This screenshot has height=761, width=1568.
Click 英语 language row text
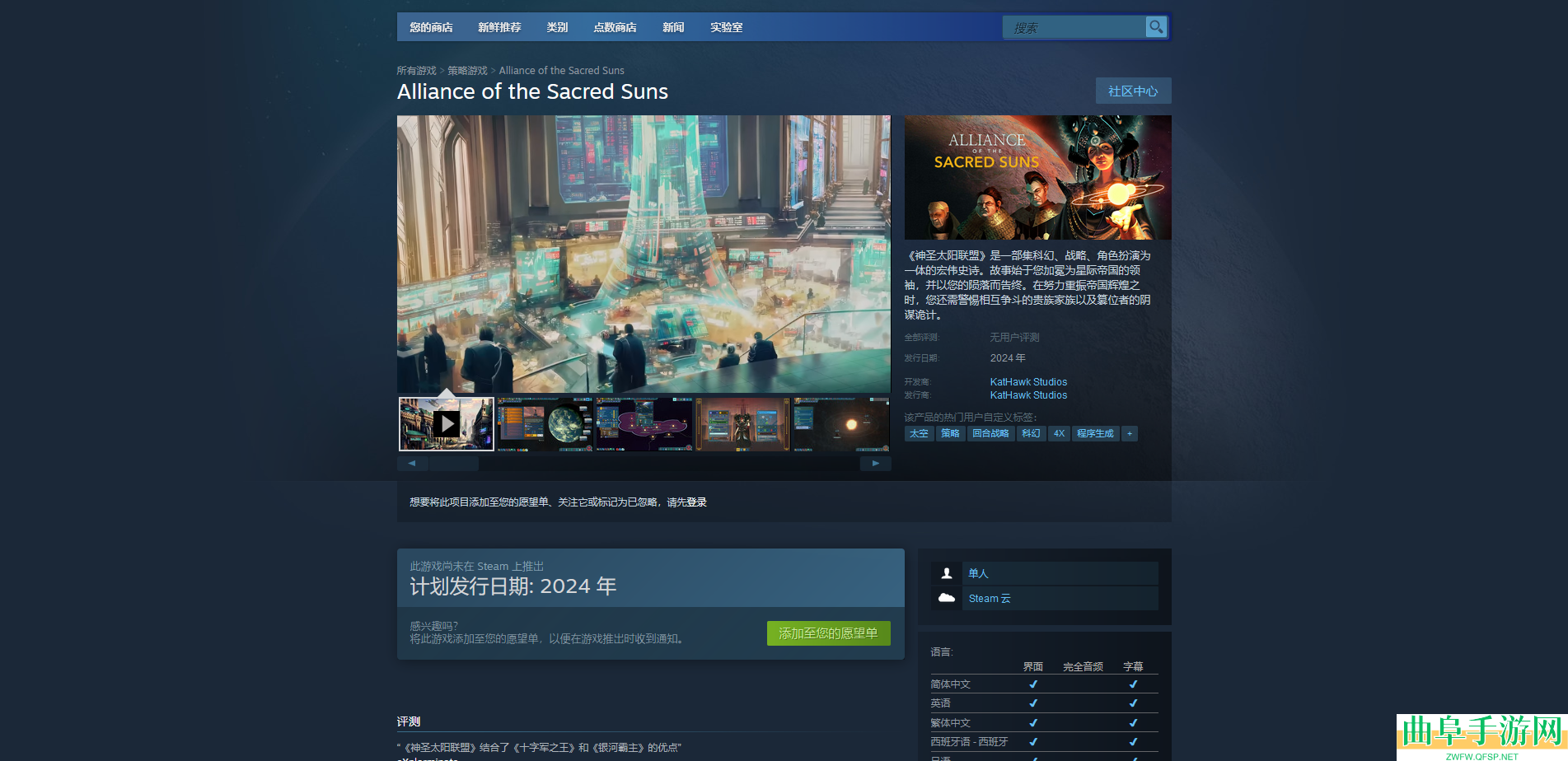point(940,703)
